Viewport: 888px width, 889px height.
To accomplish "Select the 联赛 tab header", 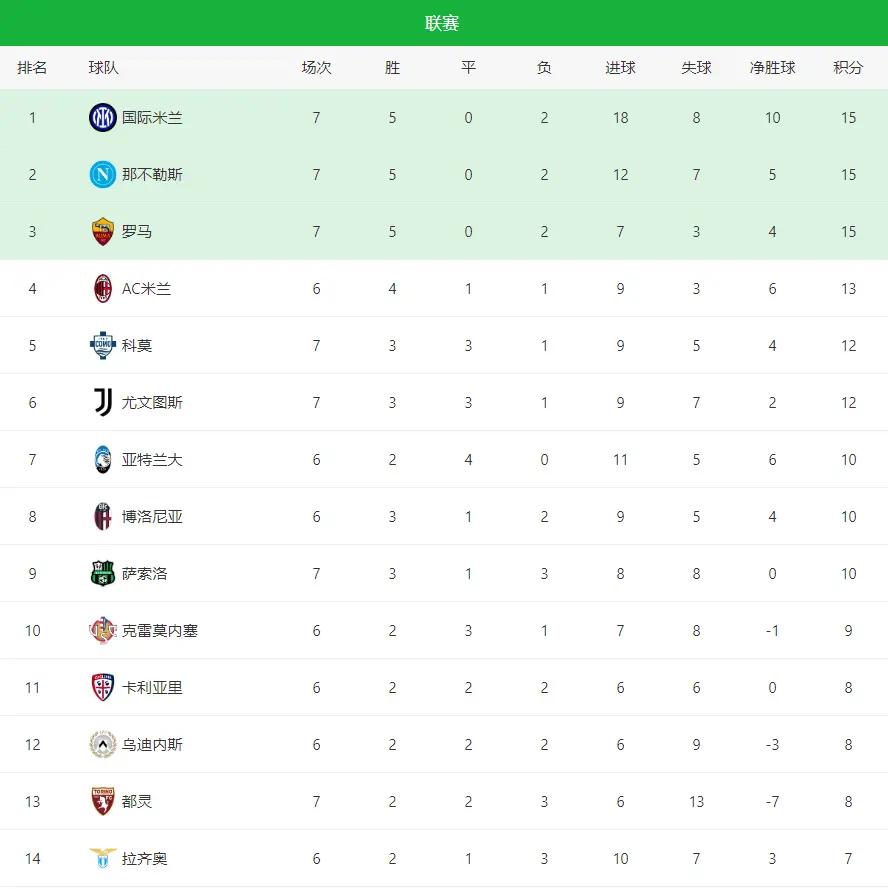I will (x=443, y=23).
